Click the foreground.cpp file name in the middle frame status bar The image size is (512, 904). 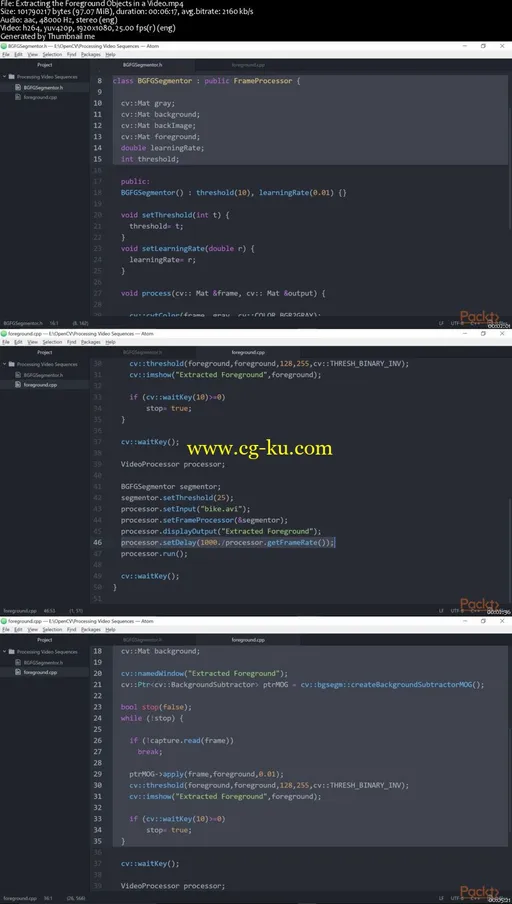point(19,611)
